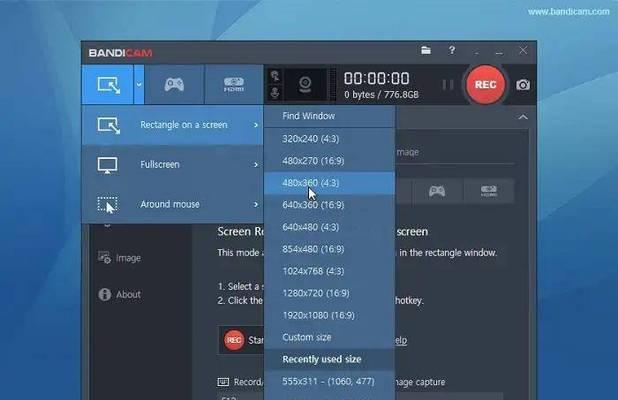Select 640x360 (16:9) size
618x400 pixels.
click(x=329, y=205)
